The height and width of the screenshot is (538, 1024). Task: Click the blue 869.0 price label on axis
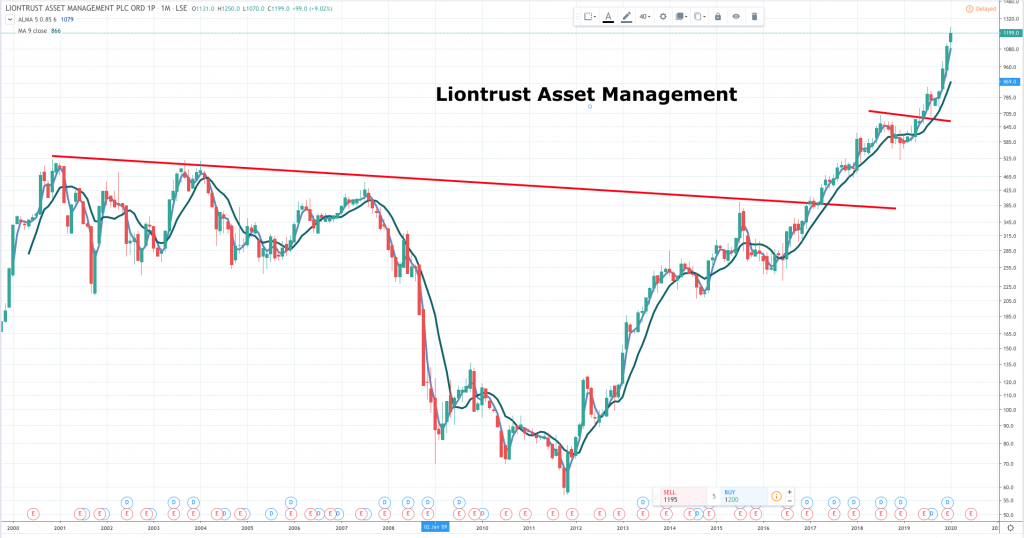click(1010, 82)
